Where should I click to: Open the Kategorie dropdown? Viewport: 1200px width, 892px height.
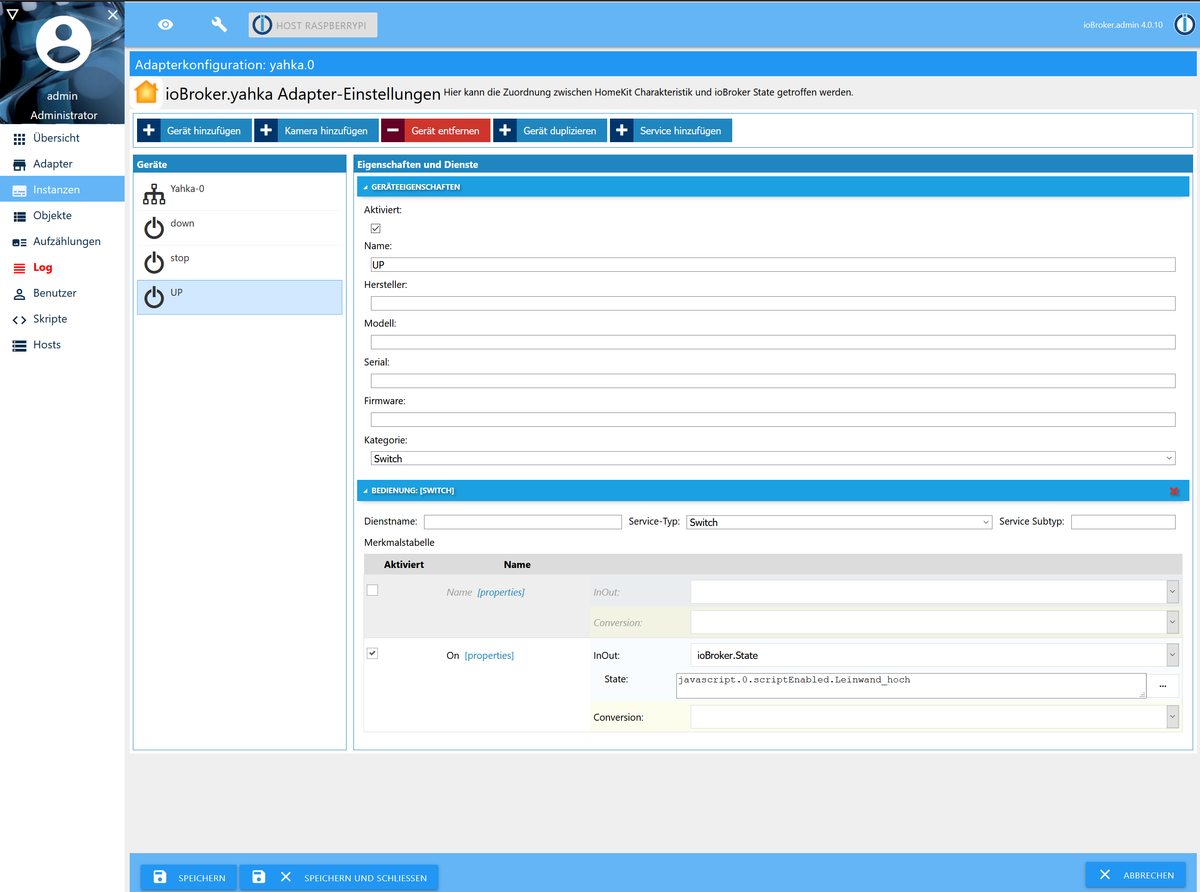coord(773,458)
